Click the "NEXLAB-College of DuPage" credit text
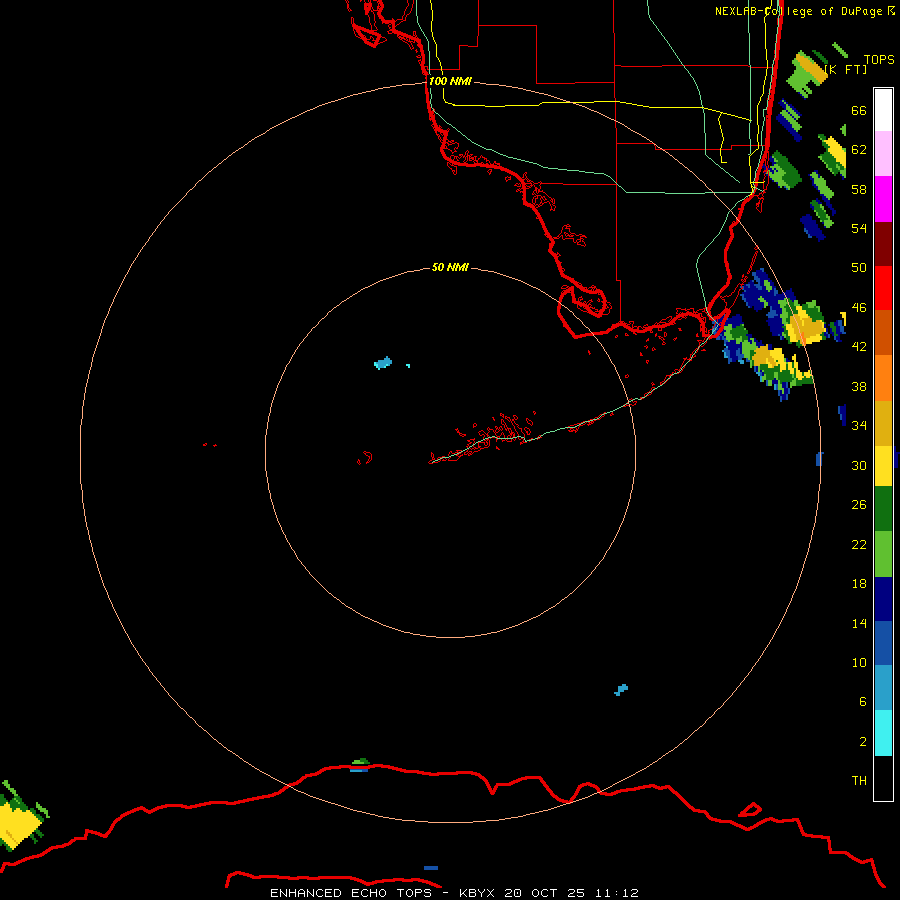The height and width of the screenshot is (900, 900). (x=798, y=11)
